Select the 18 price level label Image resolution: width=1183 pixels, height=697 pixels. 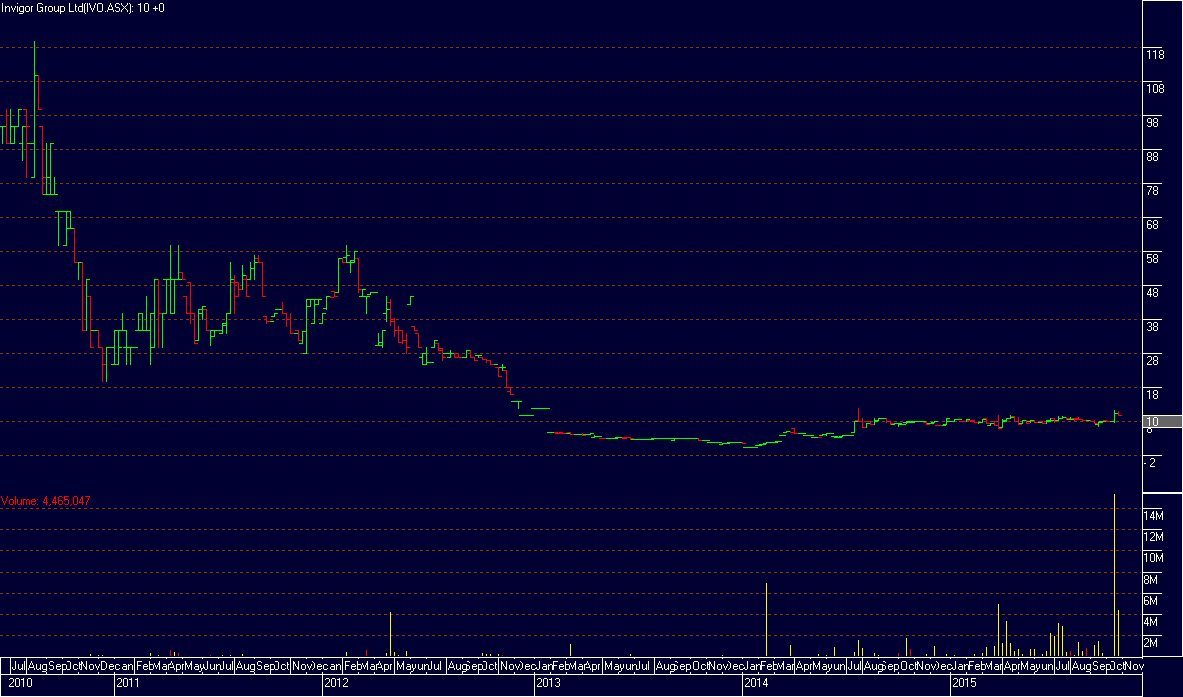tap(1152, 395)
